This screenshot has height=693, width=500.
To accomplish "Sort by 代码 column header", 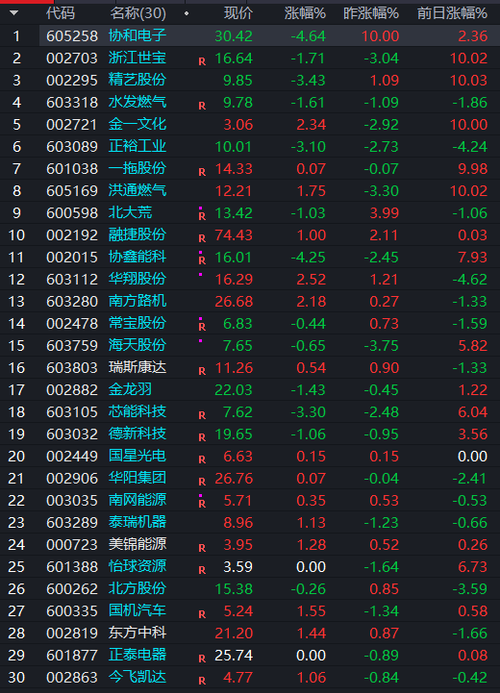I will tap(61, 13).
